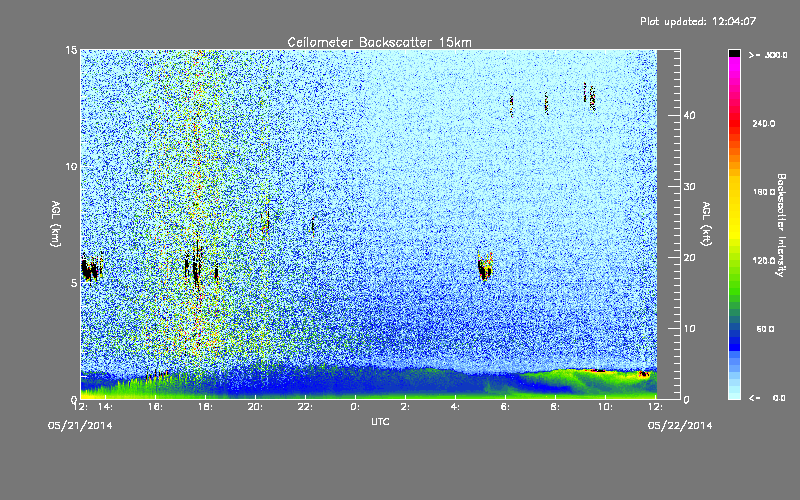
Task: Click the '6:' x-axis time label
Action: [505, 407]
